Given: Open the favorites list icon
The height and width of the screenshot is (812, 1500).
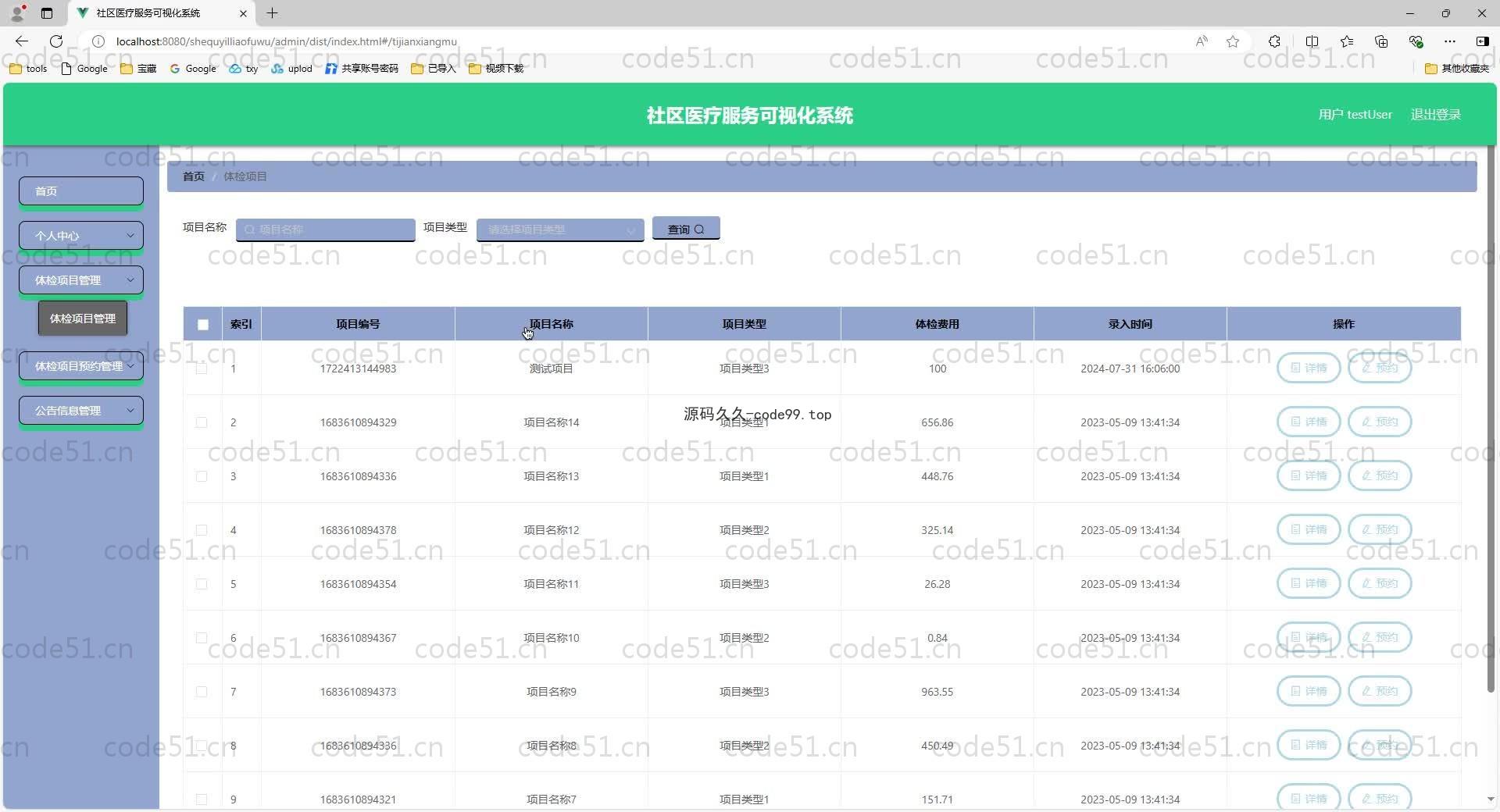Looking at the screenshot, I should pyautogui.click(x=1347, y=41).
